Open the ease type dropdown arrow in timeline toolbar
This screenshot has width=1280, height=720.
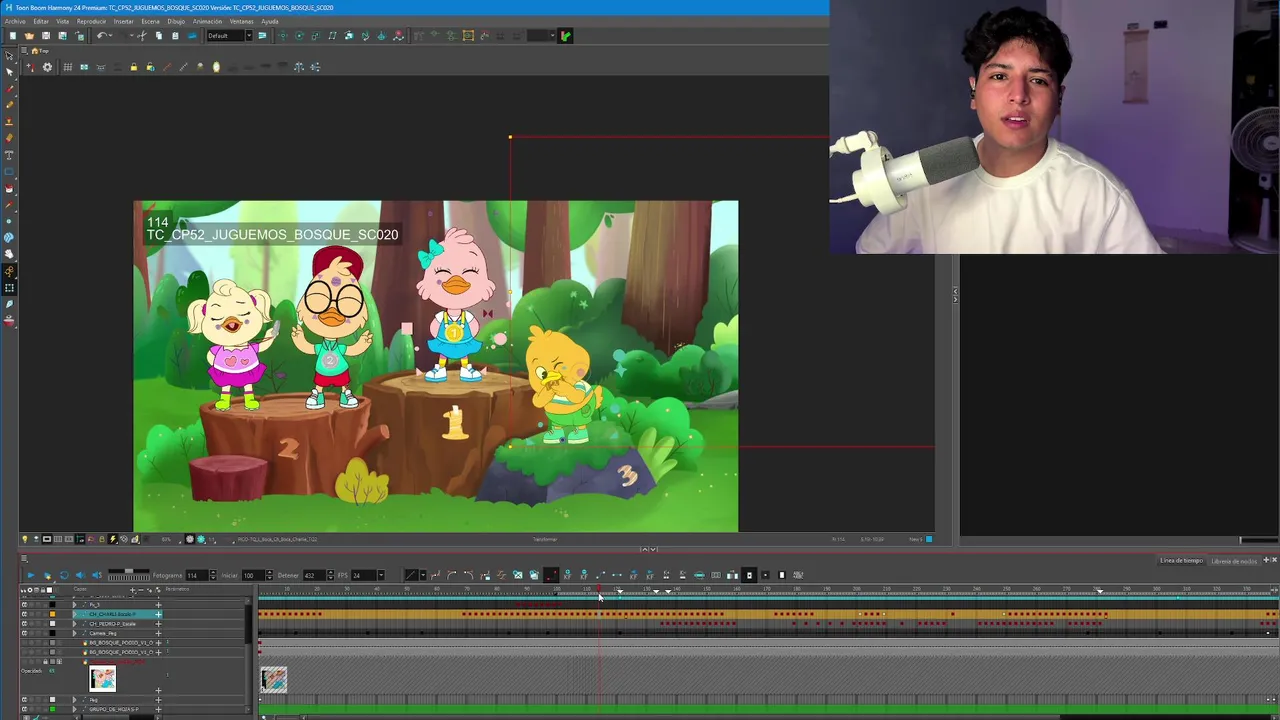click(423, 575)
